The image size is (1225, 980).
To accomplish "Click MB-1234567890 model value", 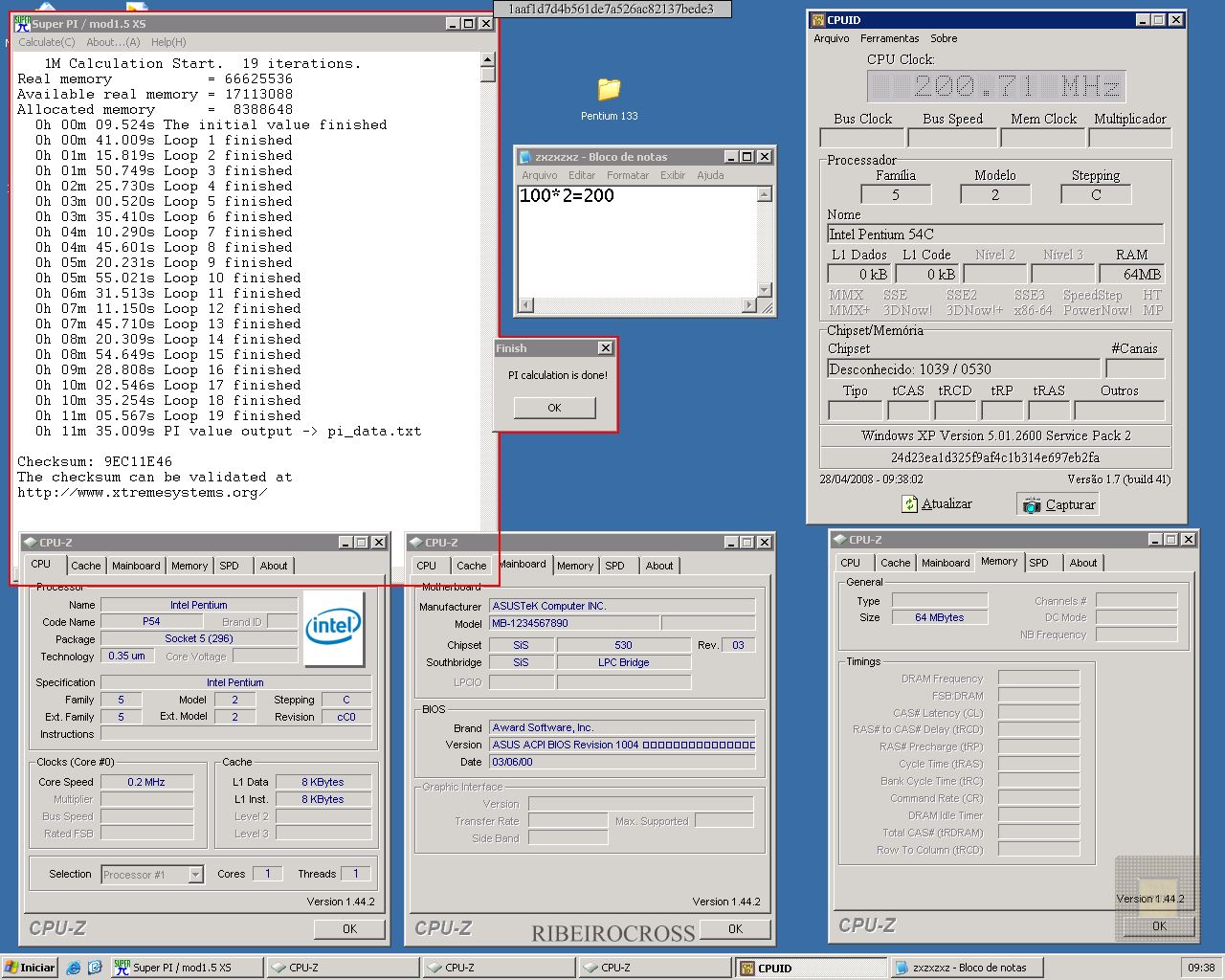I will click(573, 623).
